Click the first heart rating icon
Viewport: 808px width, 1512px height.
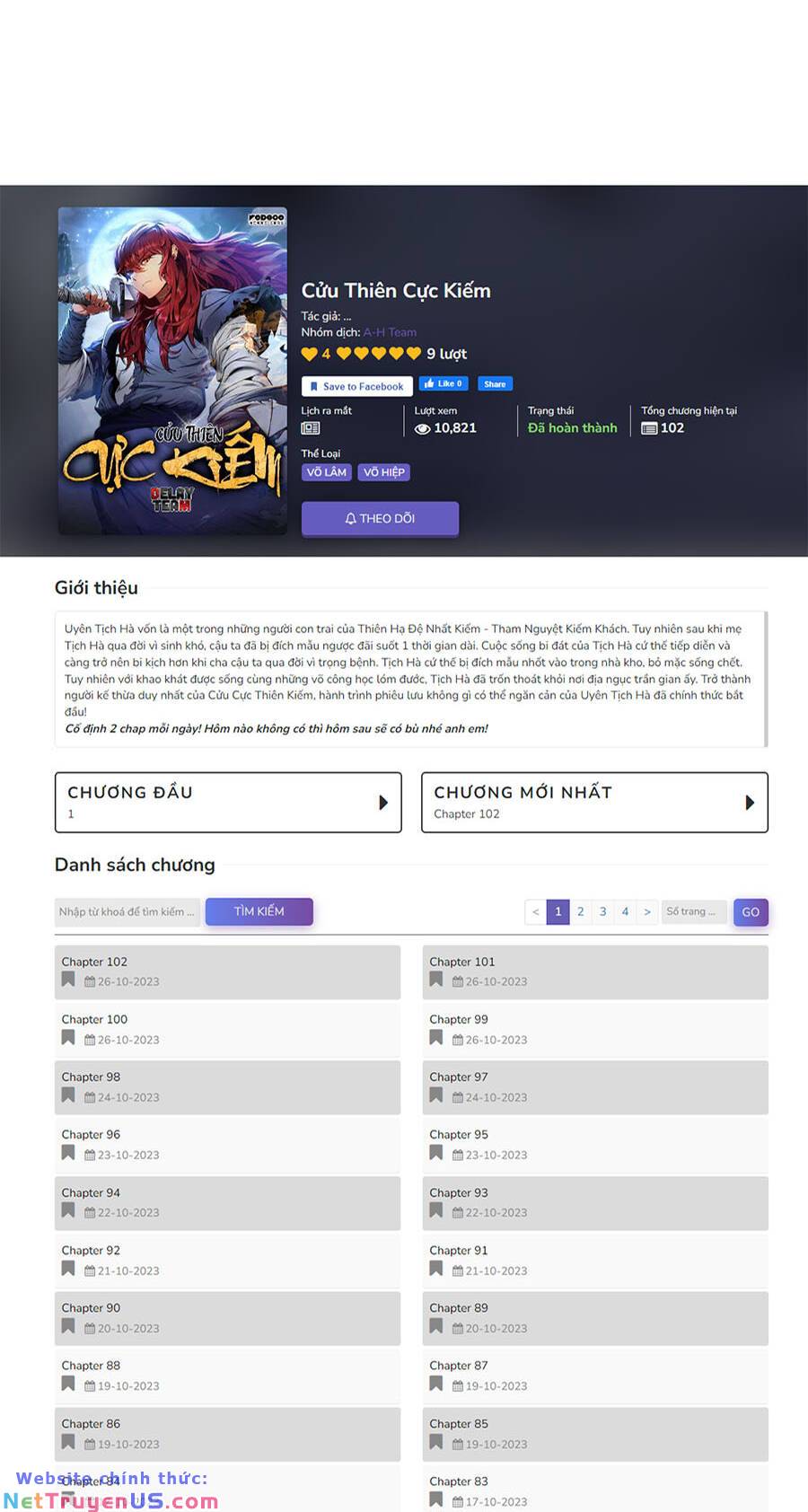310,354
